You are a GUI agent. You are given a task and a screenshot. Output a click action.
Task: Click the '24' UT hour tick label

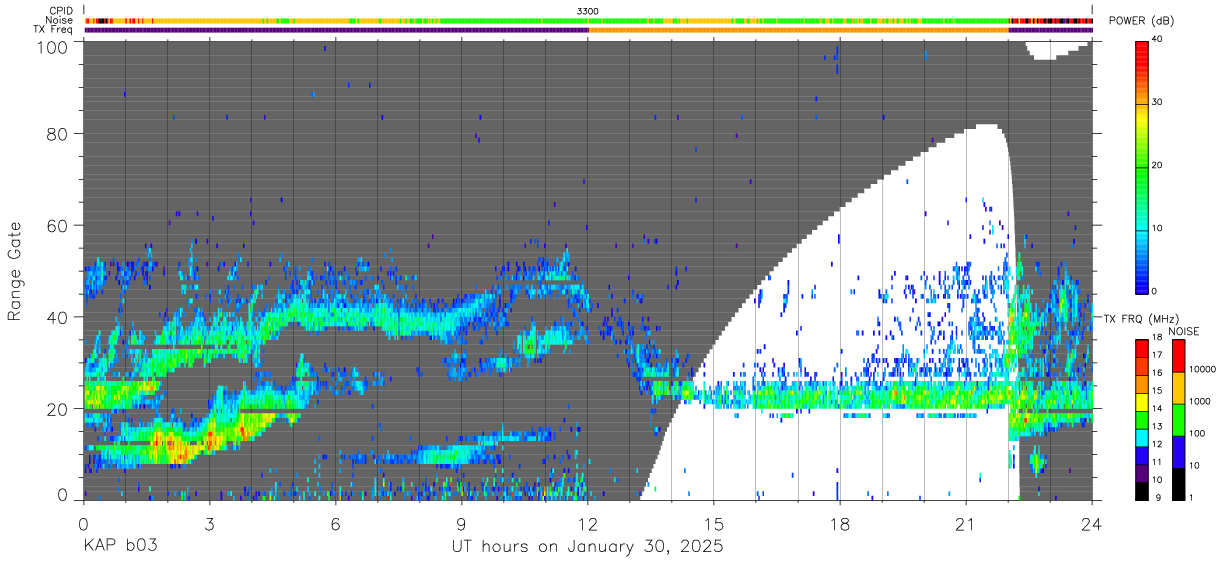[1092, 523]
